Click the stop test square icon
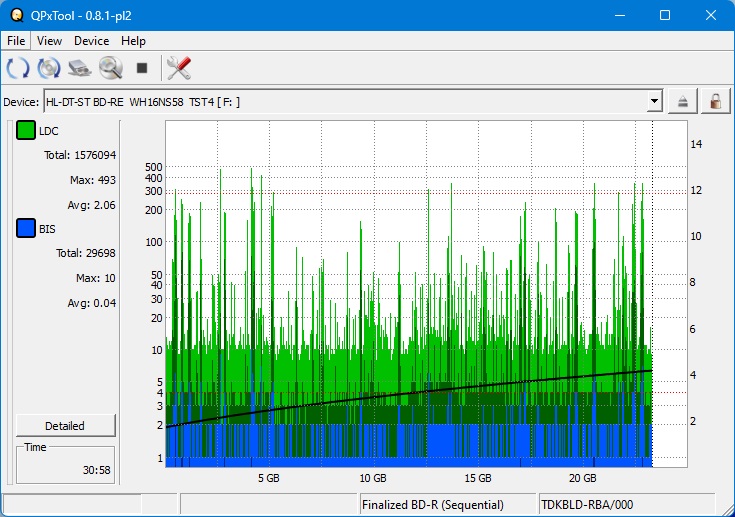 (x=142, y=68)
